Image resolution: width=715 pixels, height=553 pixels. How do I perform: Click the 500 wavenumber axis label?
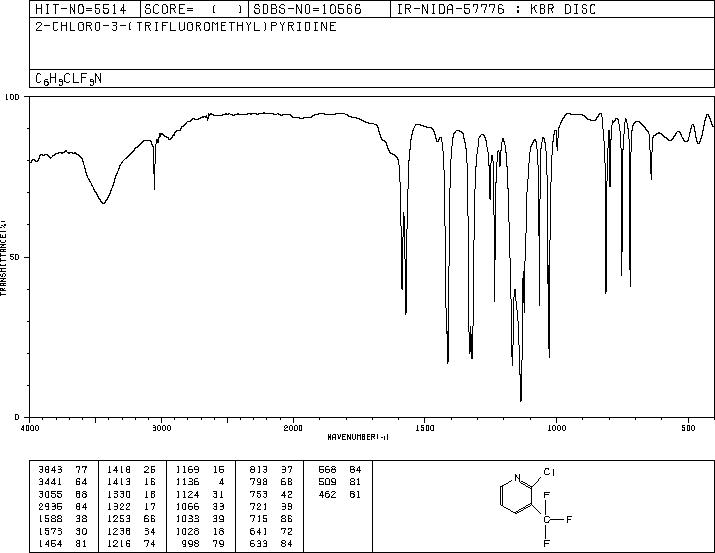(688, 428)
